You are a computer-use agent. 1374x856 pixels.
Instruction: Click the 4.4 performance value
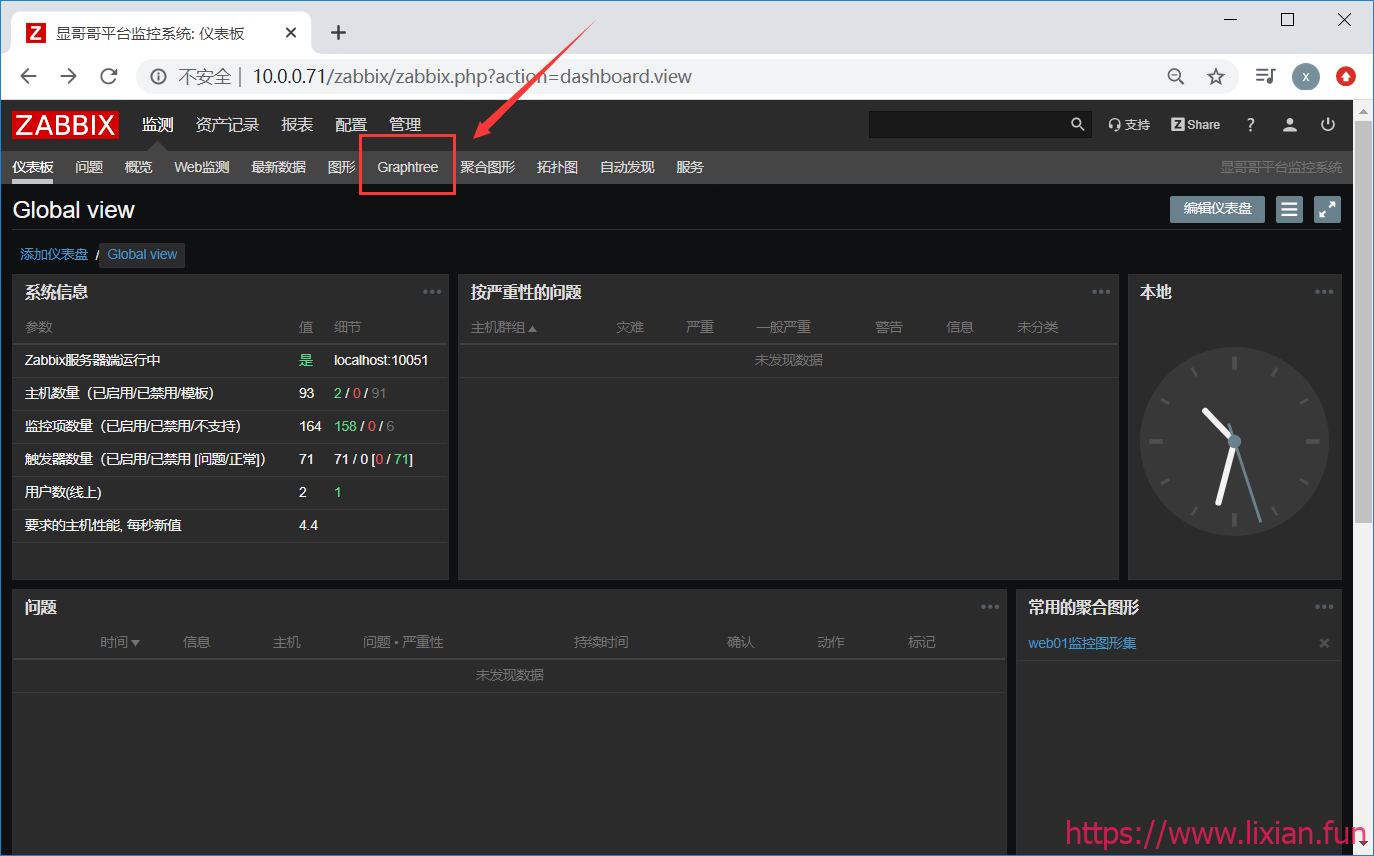tap(308, 525)
